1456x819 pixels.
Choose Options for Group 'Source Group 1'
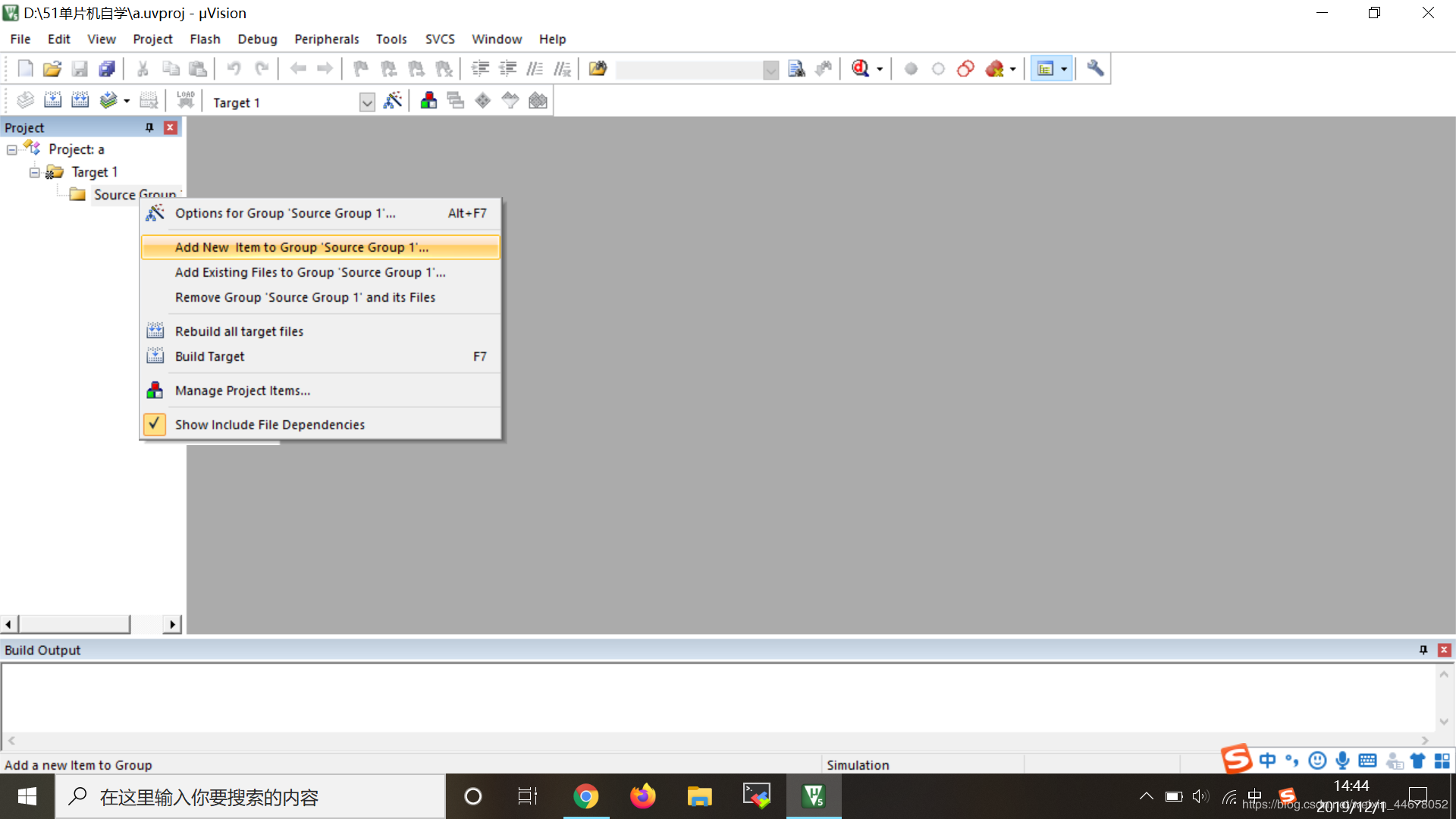pyautogui.click(x=320, y=213)
